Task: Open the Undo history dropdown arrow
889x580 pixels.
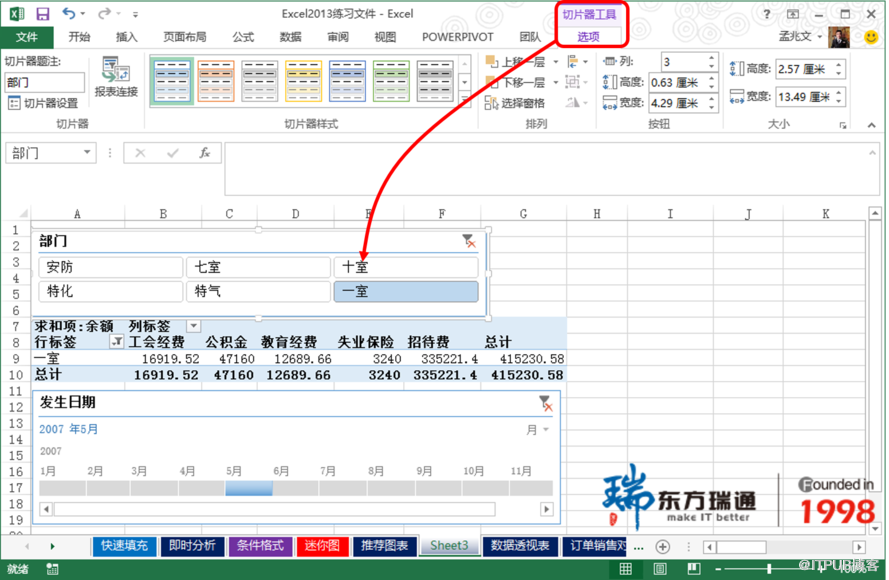Action: click(83, 14)
